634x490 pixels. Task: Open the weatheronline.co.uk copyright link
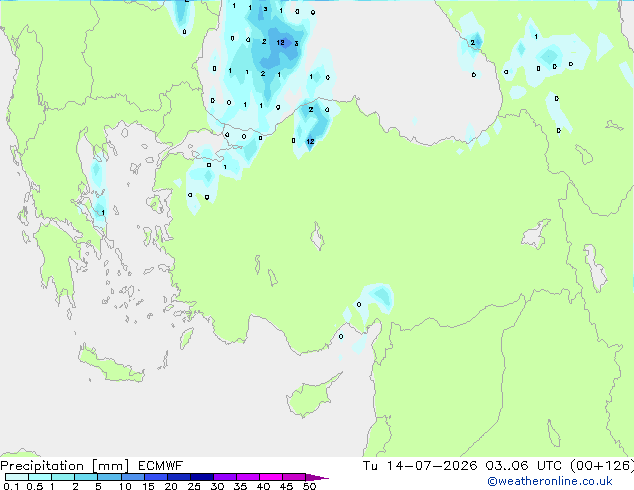pos(550,481)
